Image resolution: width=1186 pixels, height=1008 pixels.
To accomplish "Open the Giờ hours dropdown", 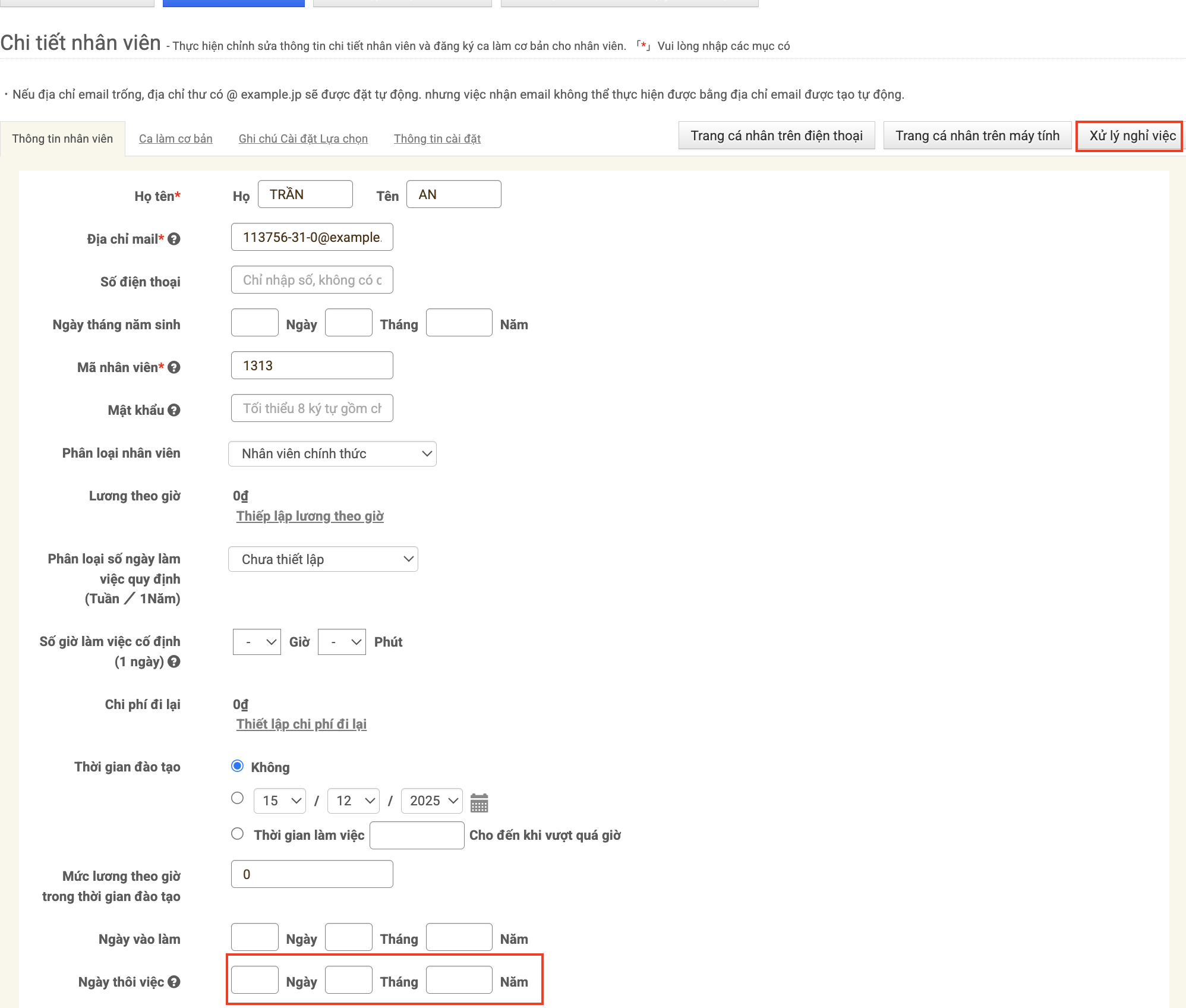I will (257, 642).
